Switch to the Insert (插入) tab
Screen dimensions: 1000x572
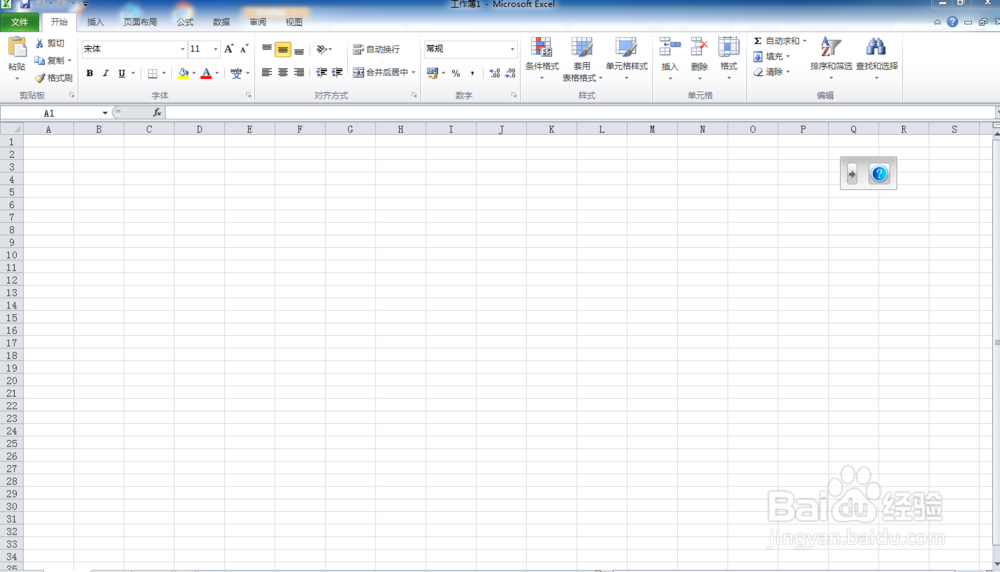click(x=95, y=22)
